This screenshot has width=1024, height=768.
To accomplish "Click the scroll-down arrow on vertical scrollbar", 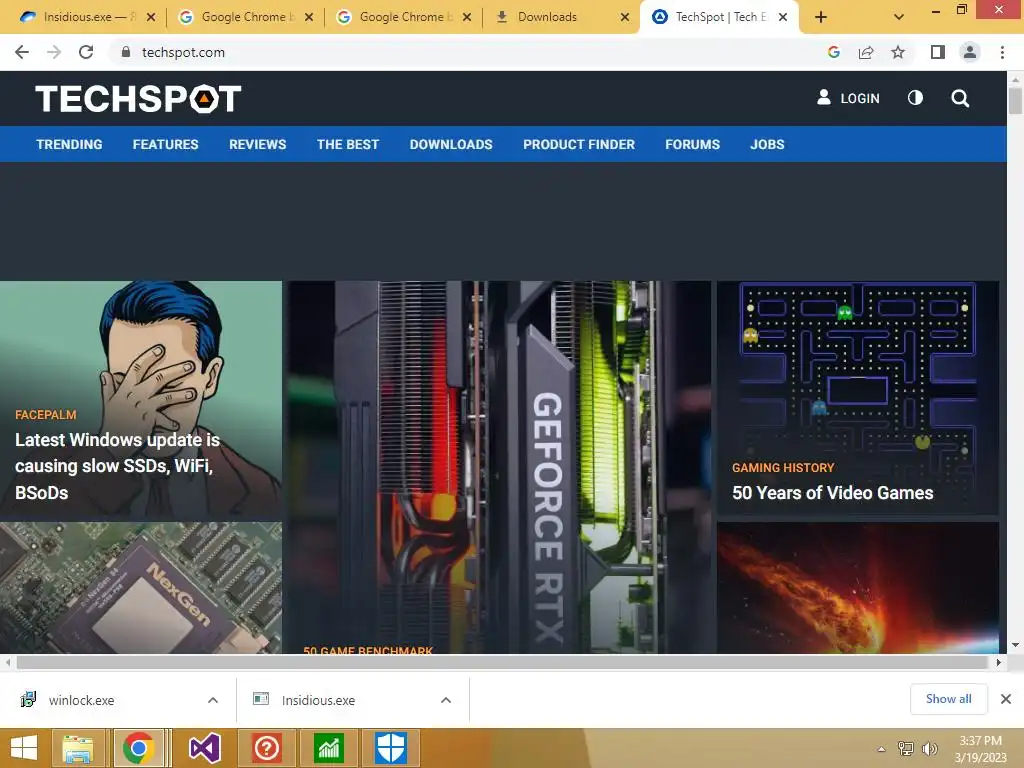I will coord(1015,645).
